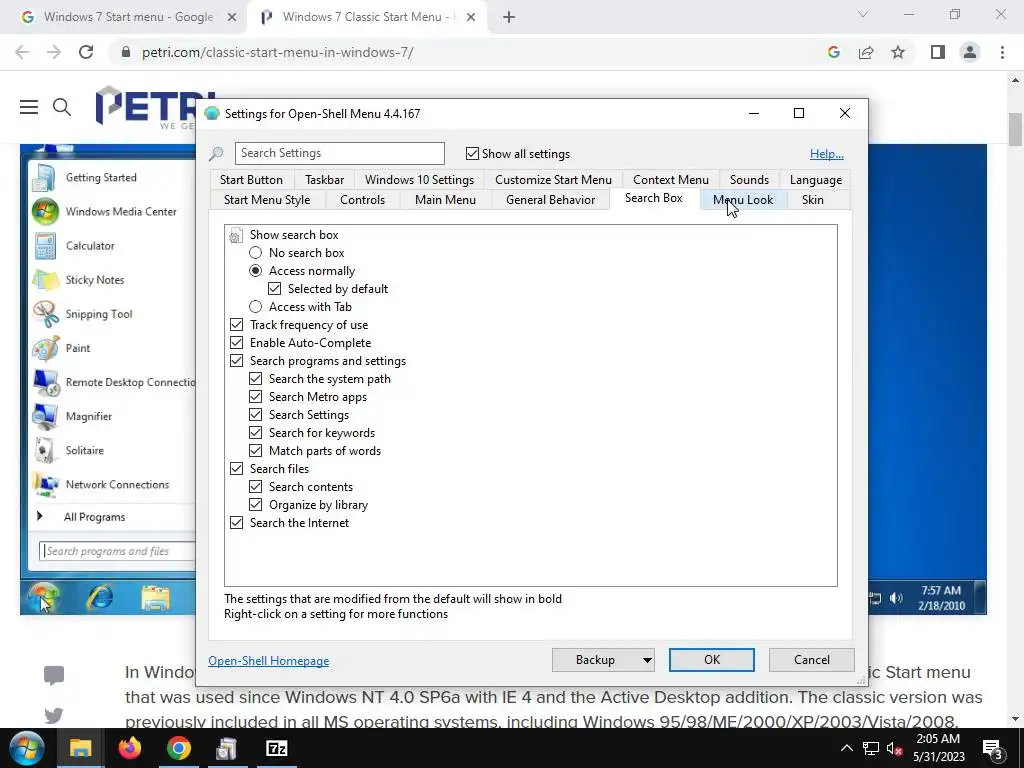Viewport: 1024px width, 768px height.
Task: Click the taskbar clock showing 2:05 AM
Action: (x=938, y=748)
